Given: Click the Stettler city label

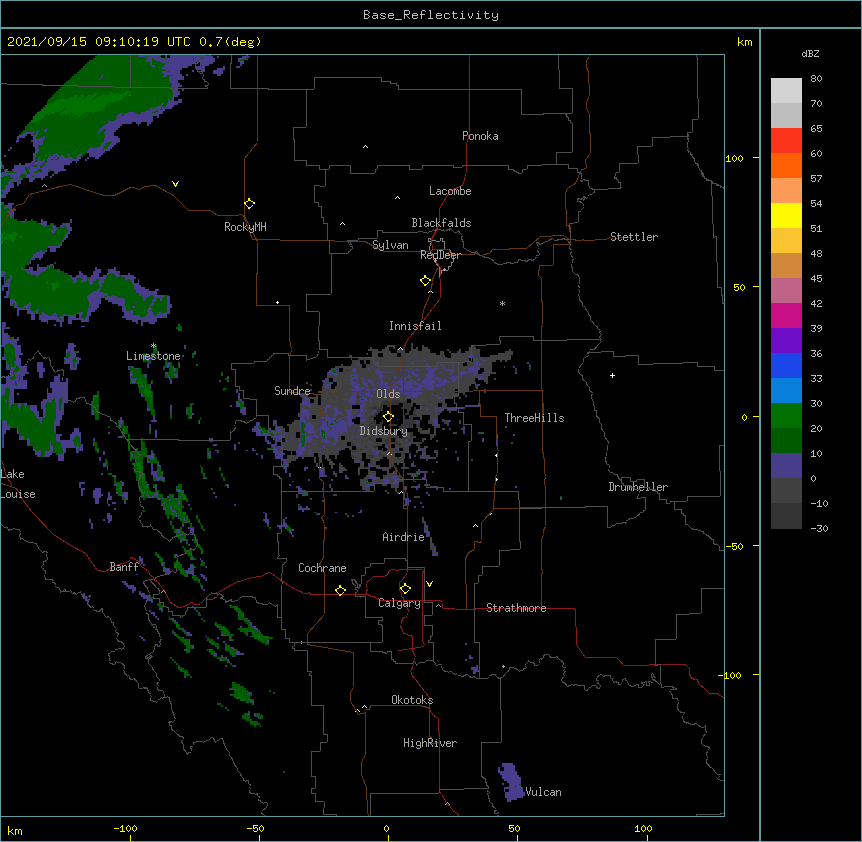Looking at the screenshot, I should click(634, 237).
